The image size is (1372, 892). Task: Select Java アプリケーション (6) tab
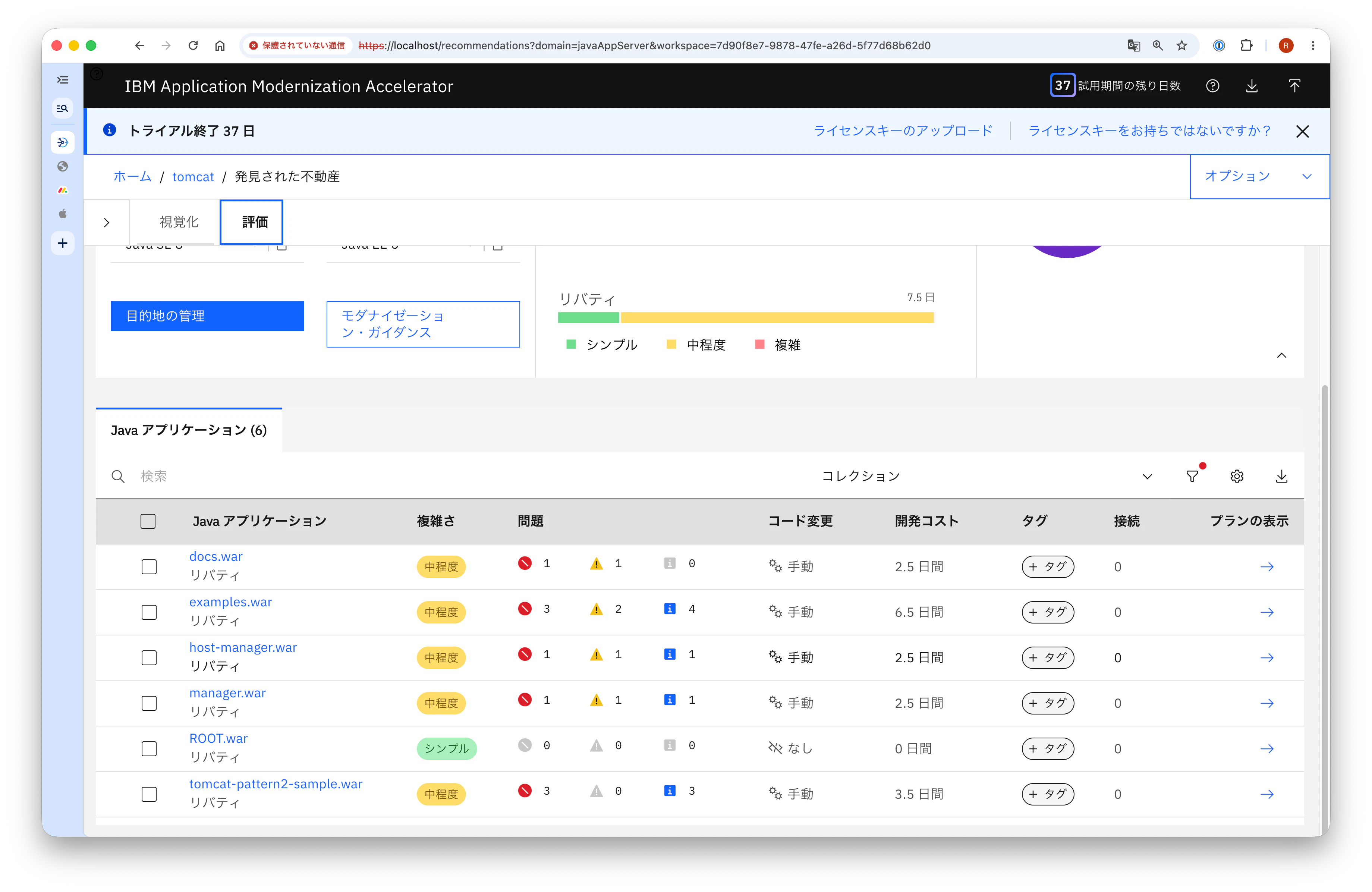[189, 430]
